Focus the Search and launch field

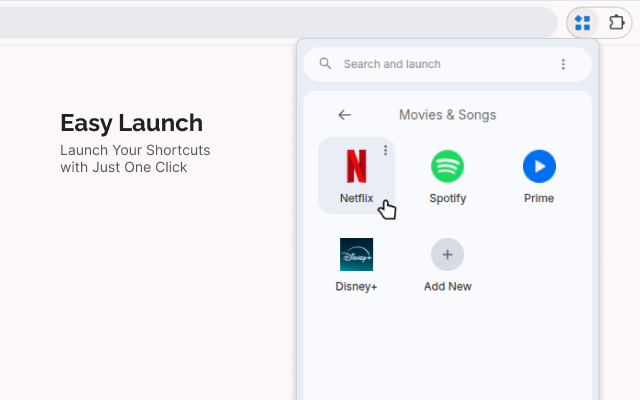[x=447, y=64]
